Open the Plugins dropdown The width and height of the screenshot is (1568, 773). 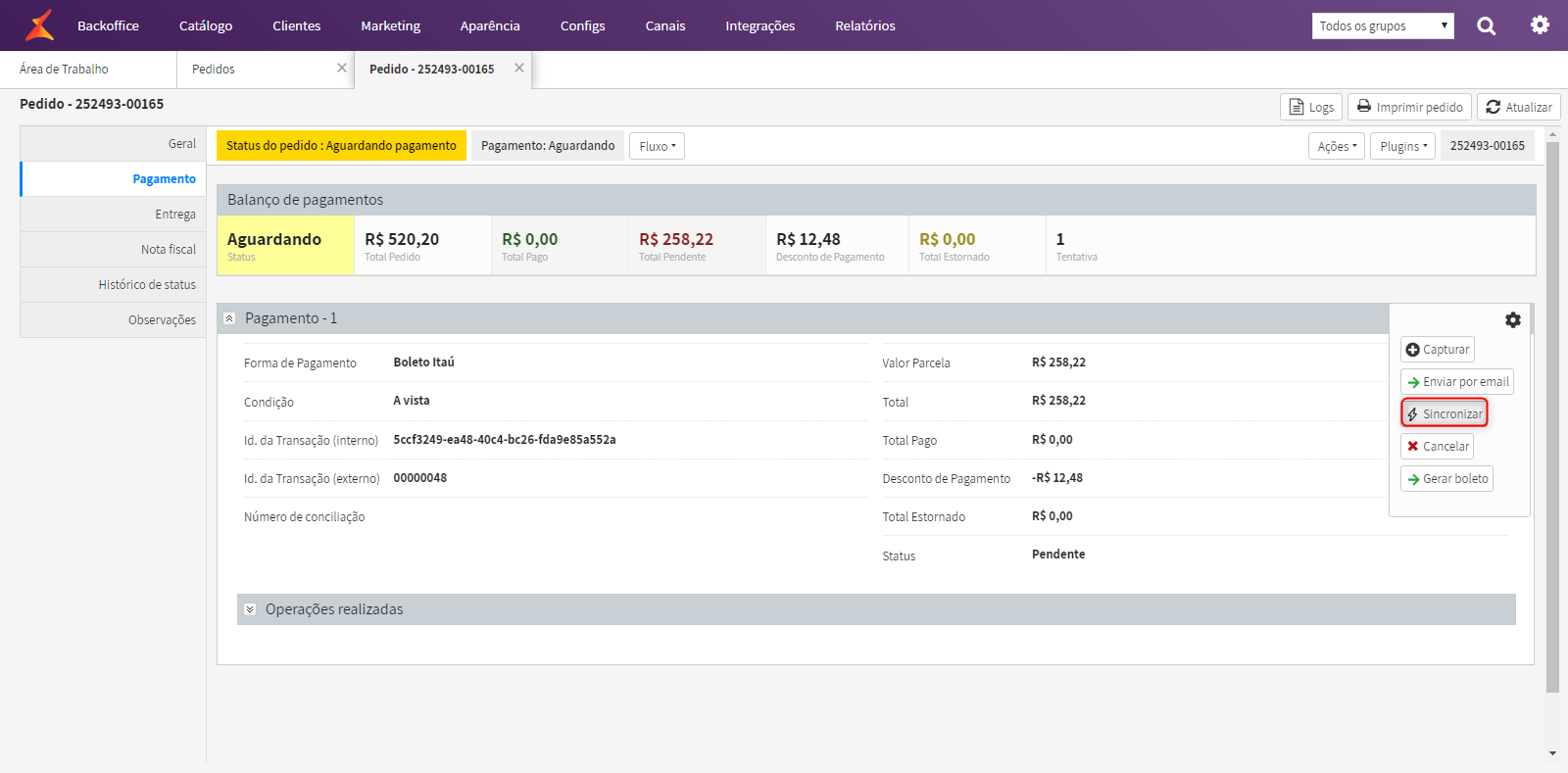tap(1402, 146)
